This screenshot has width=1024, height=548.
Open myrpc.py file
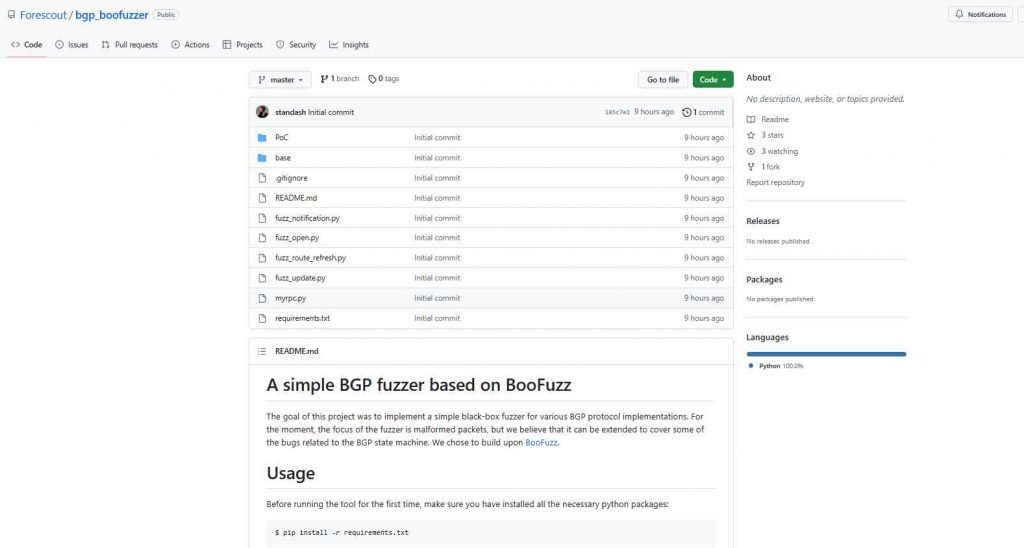point(290,298)
